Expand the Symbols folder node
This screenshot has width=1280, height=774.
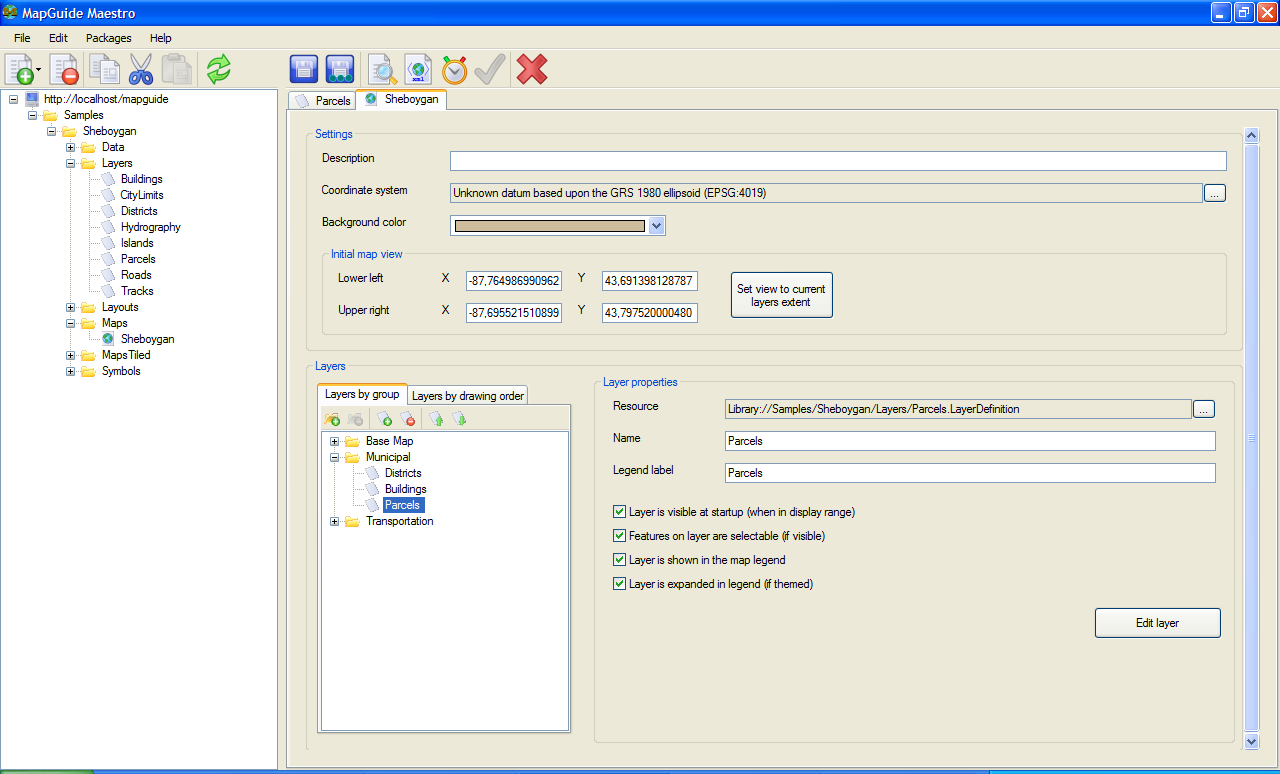click(x=70, y=371)
